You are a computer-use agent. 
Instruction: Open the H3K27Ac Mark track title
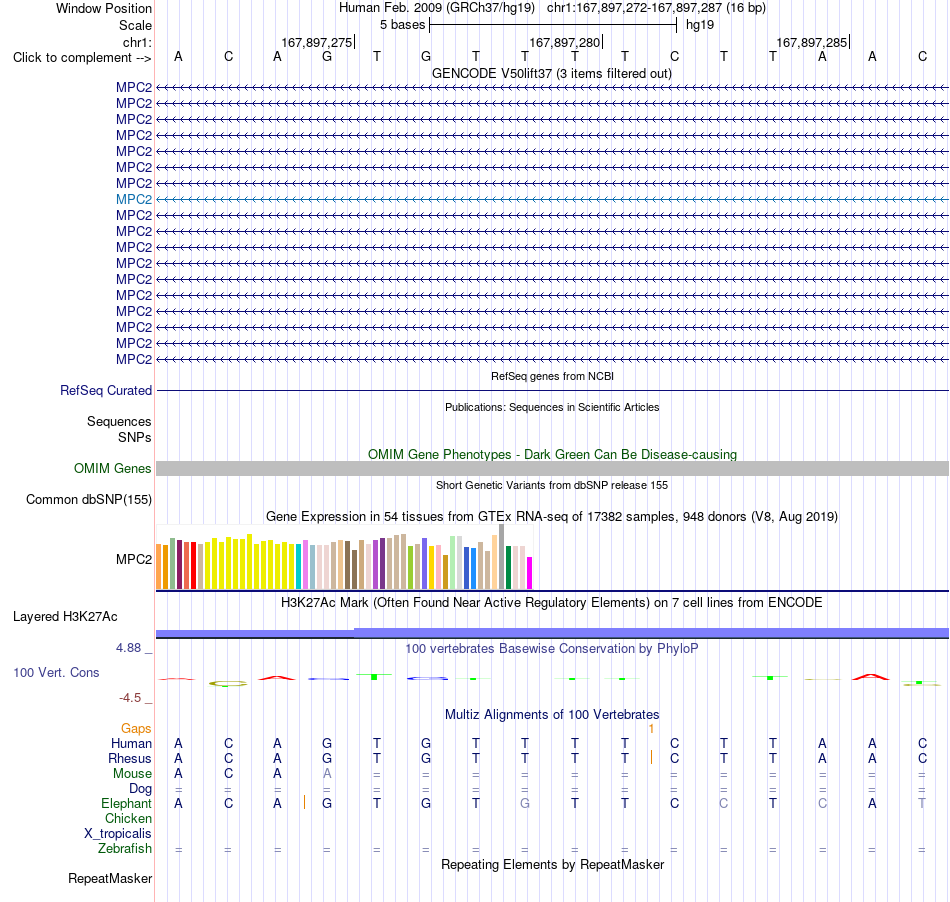point(552,603)
